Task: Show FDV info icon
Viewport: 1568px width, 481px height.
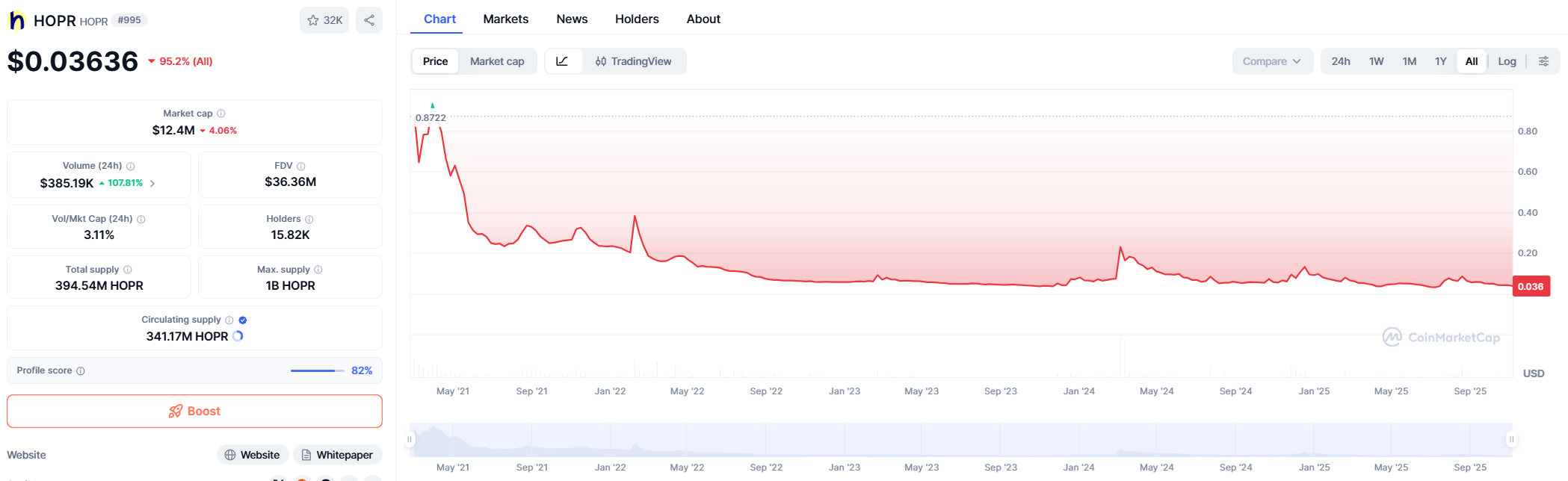Action: pos(301,166)
